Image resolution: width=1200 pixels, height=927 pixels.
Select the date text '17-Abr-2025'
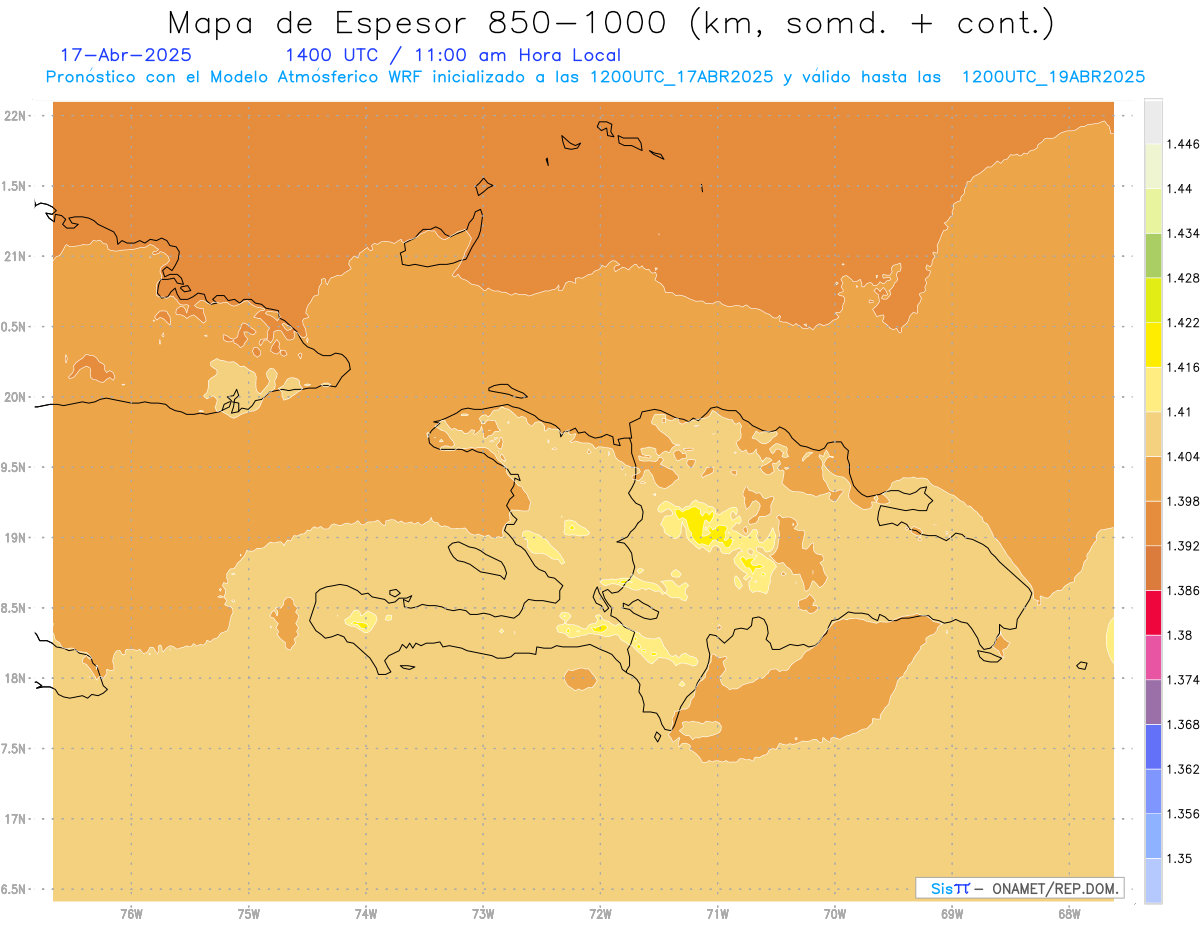tap(126, 55)
